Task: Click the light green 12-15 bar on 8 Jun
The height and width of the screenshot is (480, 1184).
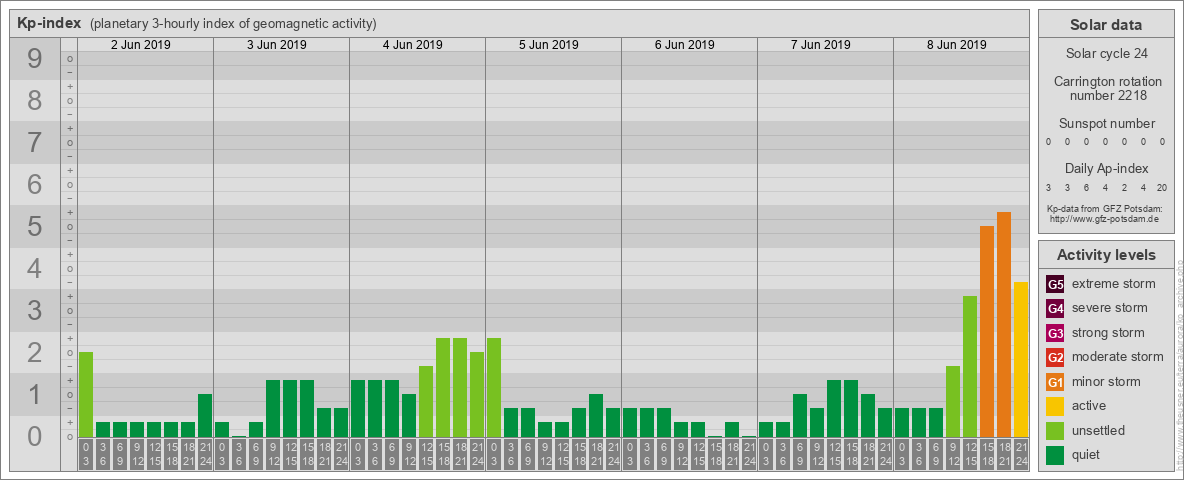Action: point(970,367)
